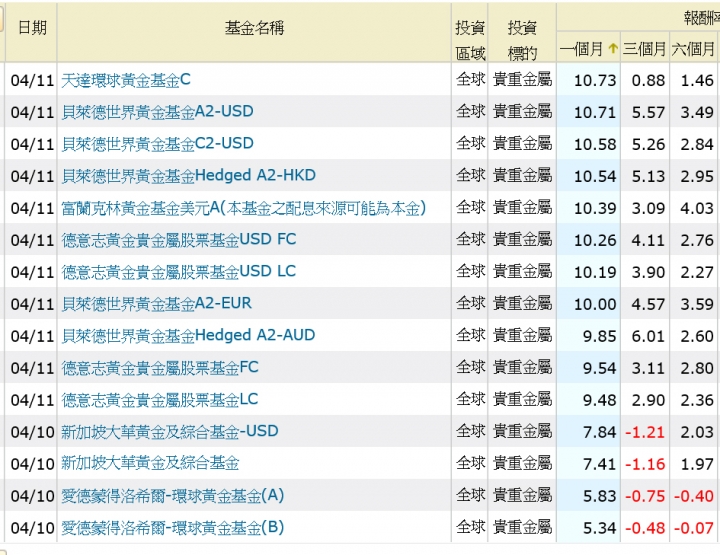Screen dimensions: 720x555
Task: Open 天達環球黃金基金C fund link
Action: click(126, 80)
